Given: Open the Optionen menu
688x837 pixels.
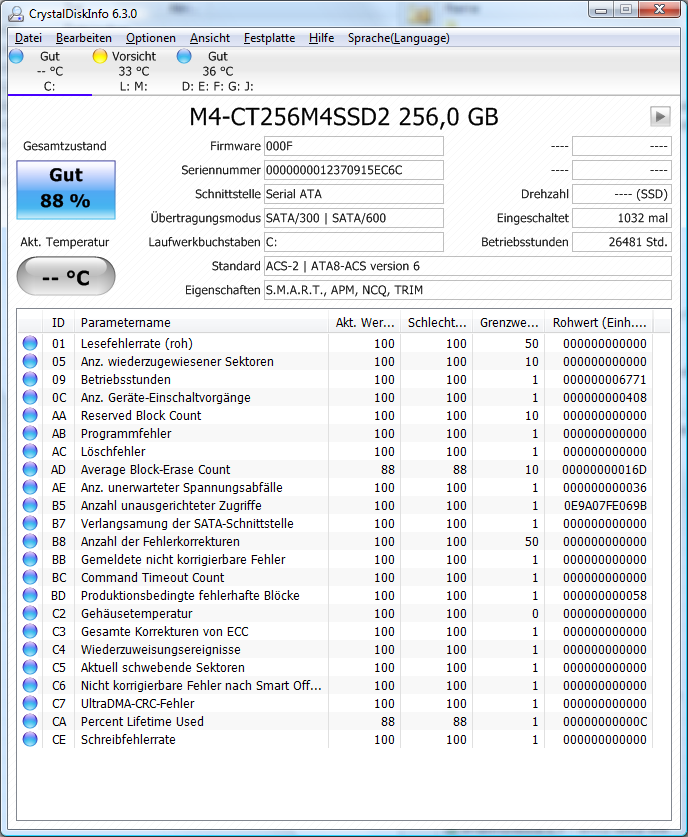Looking at the screenshot, I should pos(151,38).
